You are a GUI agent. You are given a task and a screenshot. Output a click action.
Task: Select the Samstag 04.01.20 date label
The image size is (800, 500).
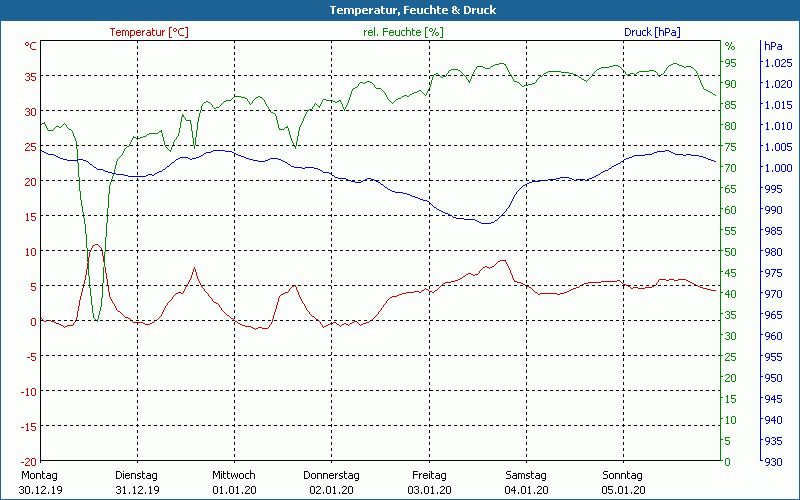526,482
